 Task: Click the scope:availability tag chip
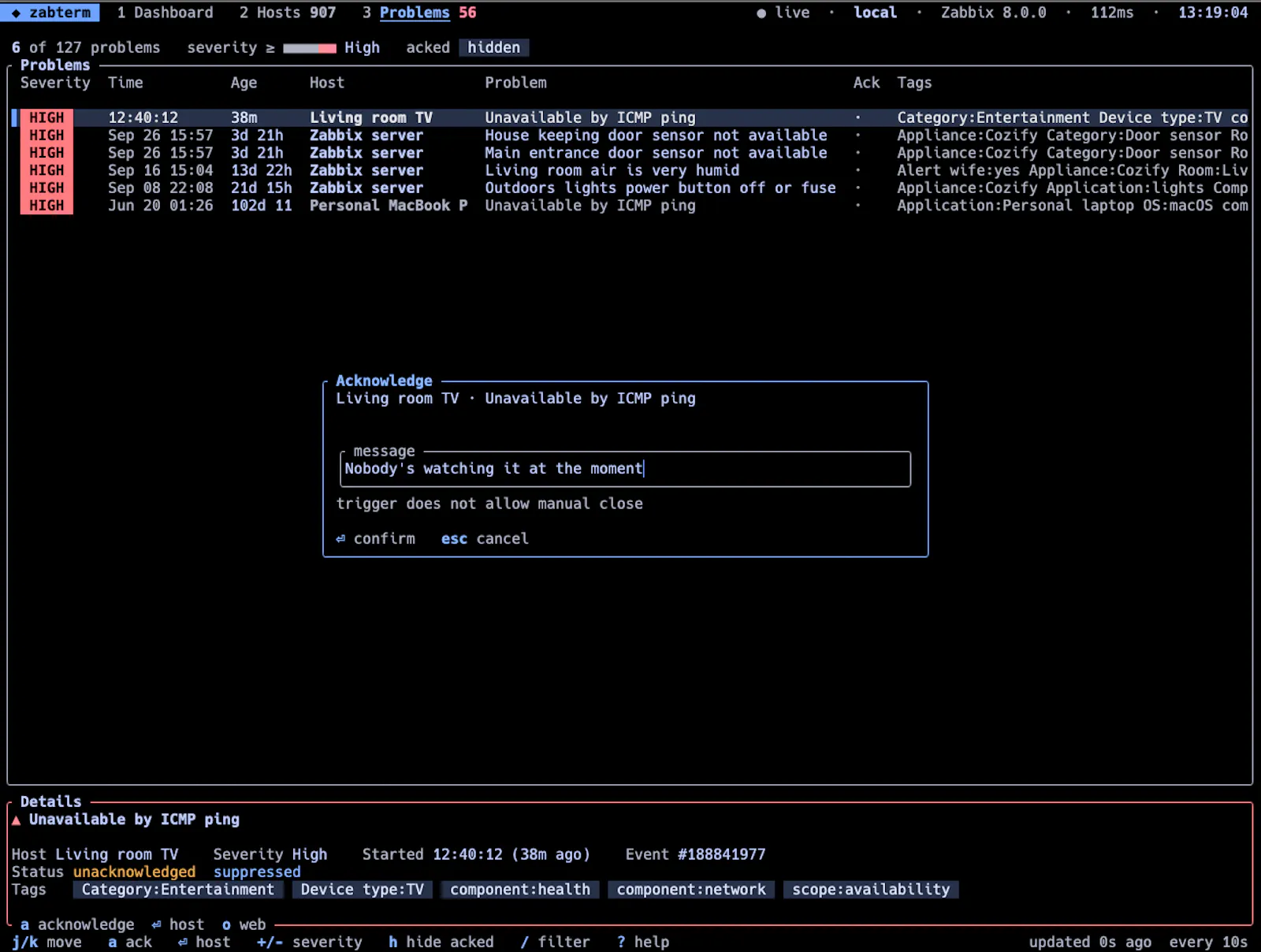click(x=871, y=890)
